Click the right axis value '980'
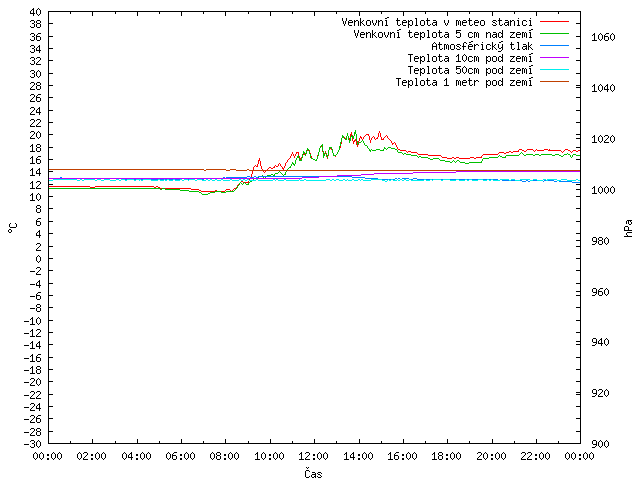This screenshot has width=640, height=480. pyautogui.click(x=600, y=241)
